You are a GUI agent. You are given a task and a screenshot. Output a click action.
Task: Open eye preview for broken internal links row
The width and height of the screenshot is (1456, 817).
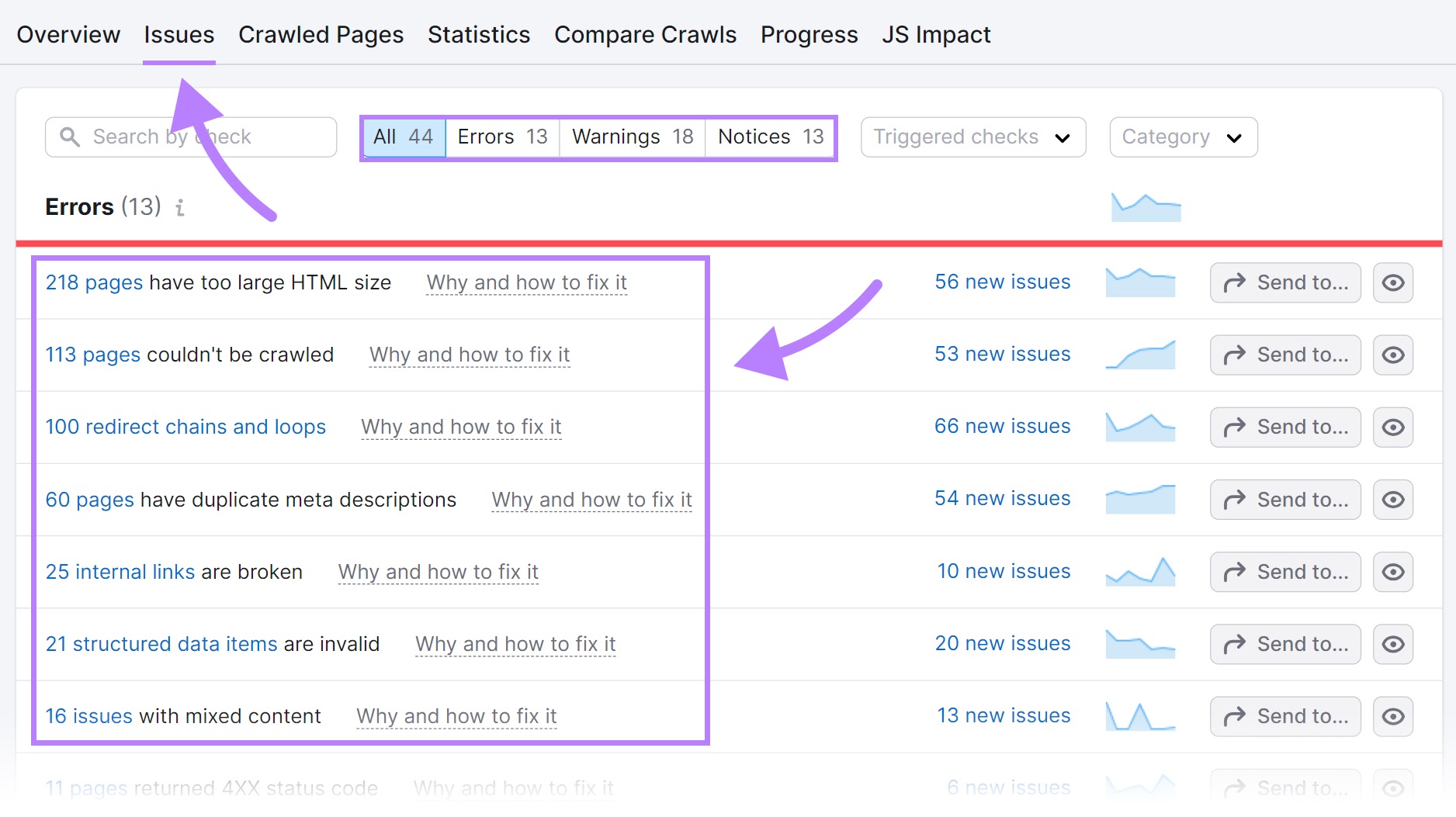click(x=1392, y=572)
